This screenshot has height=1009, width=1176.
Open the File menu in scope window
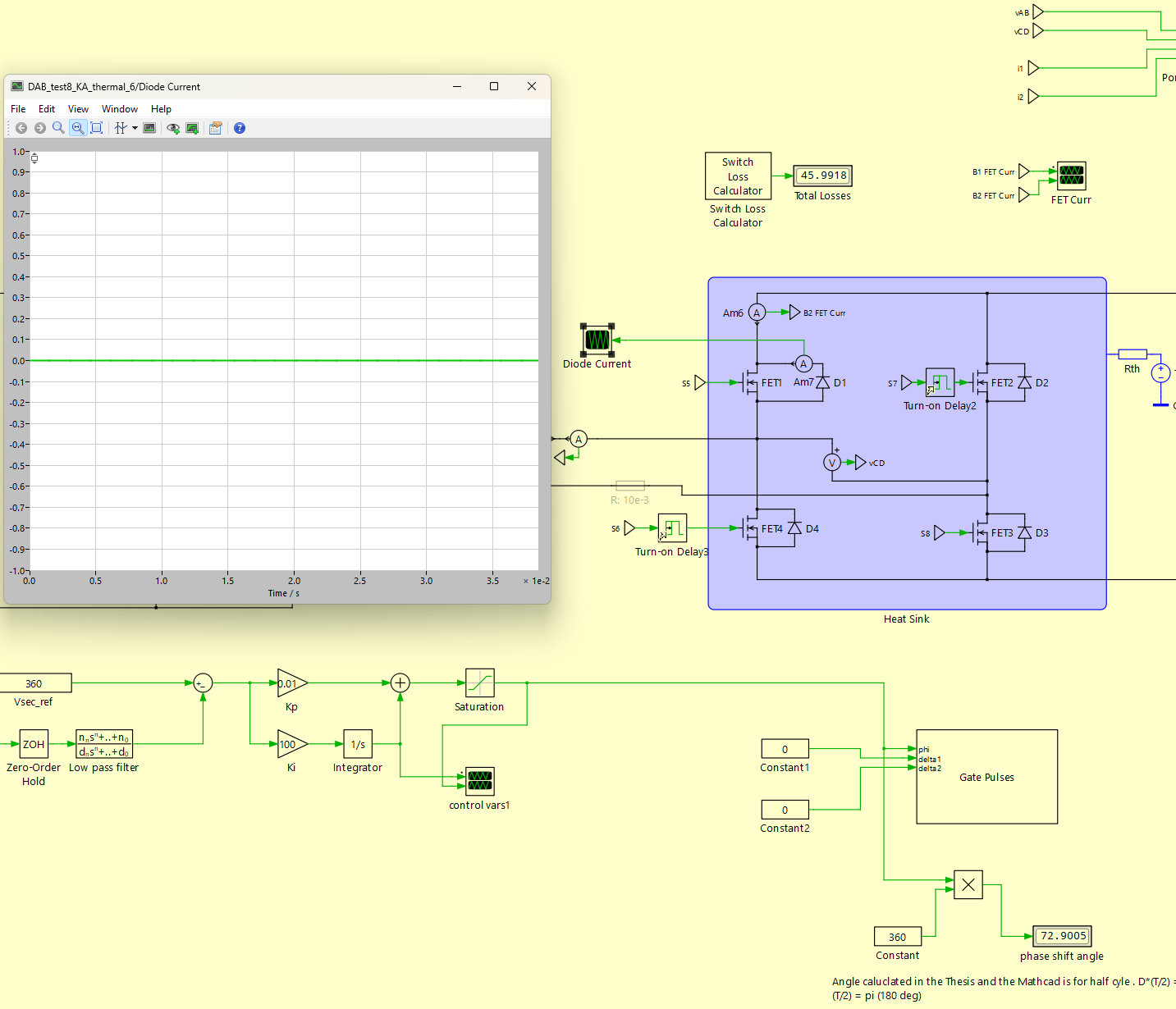(x=18, y=109)
